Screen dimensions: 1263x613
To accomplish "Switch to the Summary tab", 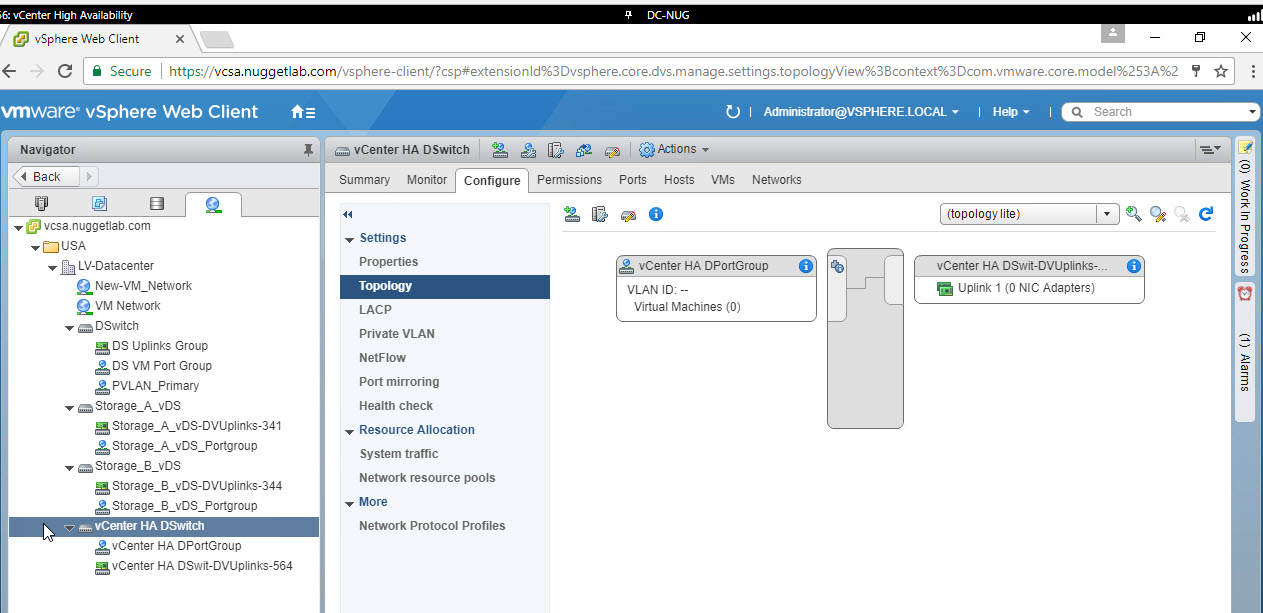I will coord(364,180).
